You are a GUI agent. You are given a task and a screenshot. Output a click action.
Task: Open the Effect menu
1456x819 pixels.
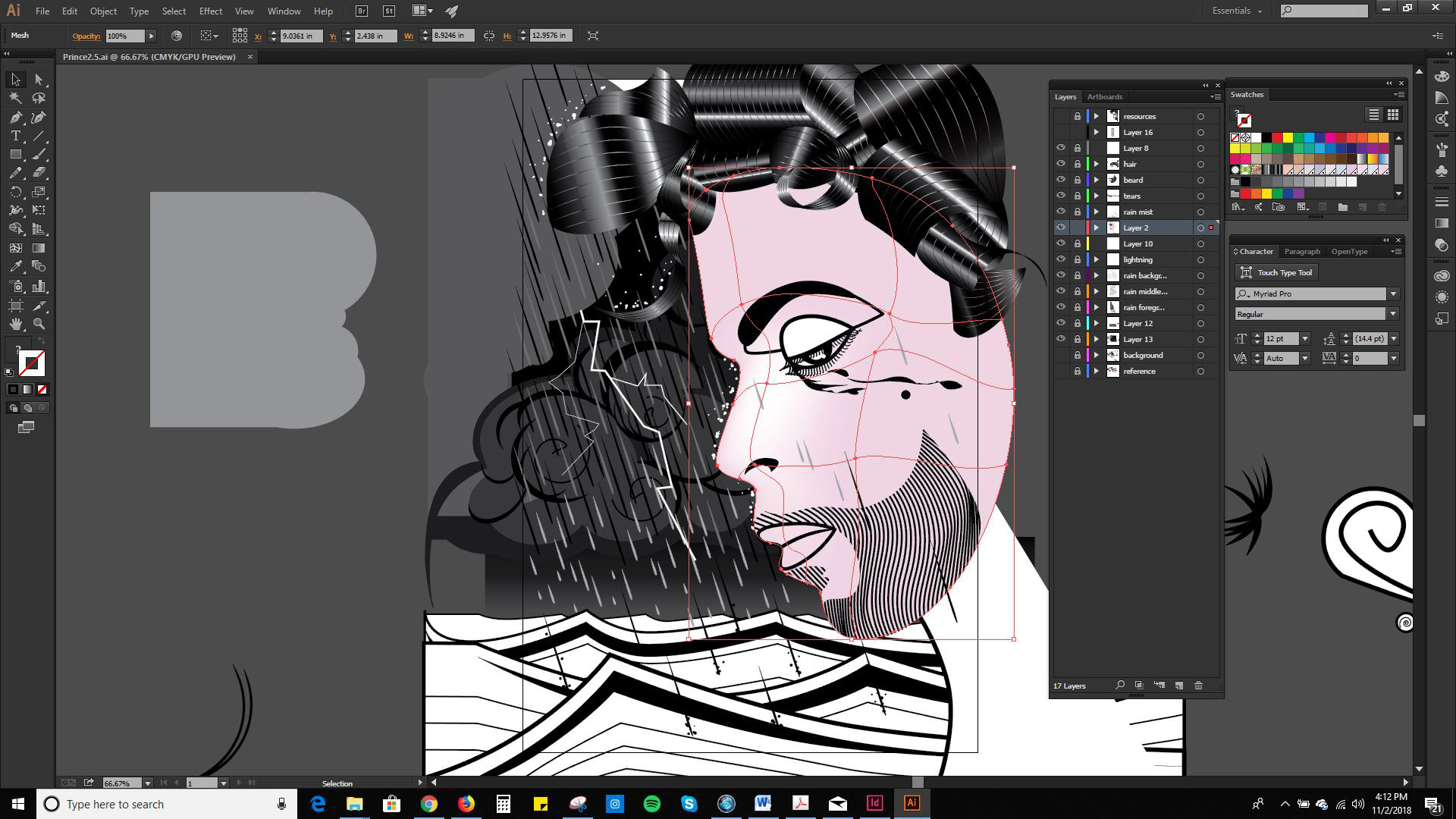210,11
